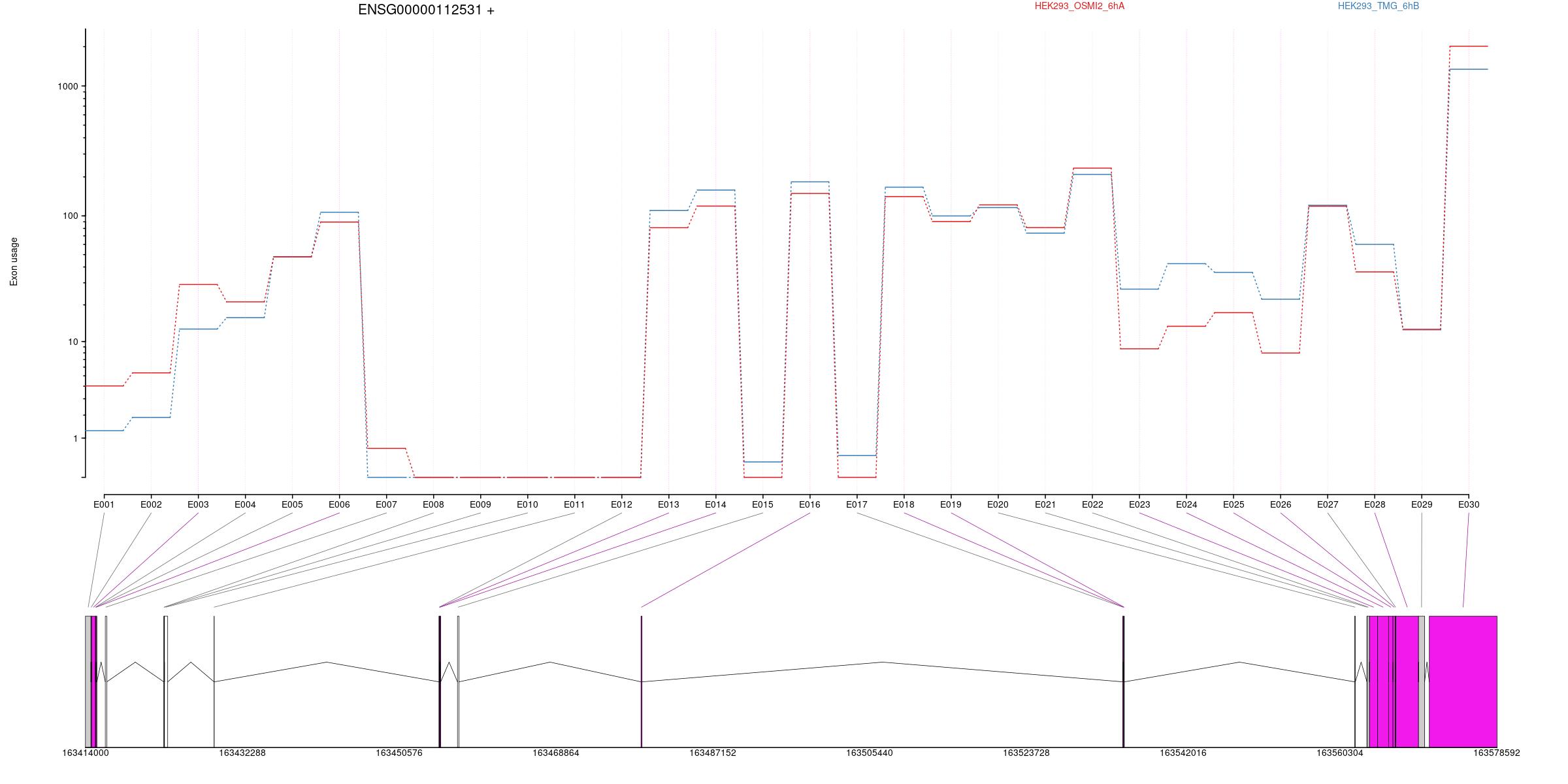Click the y-axis tick label 100

click(71, 216)
